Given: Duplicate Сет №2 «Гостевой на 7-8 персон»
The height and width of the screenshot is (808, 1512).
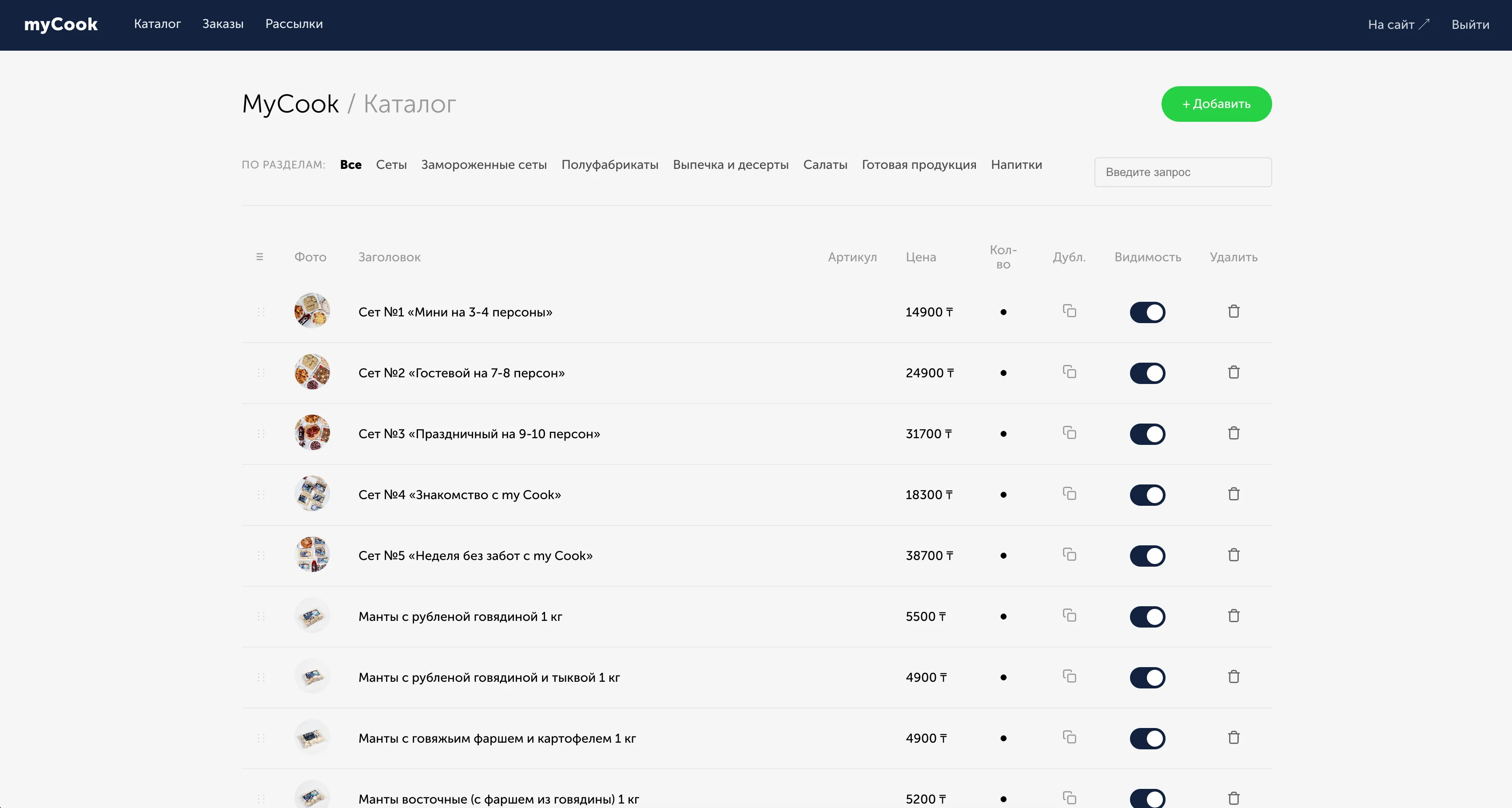Looking at the screenshot, I should (x=1069, y=372).
